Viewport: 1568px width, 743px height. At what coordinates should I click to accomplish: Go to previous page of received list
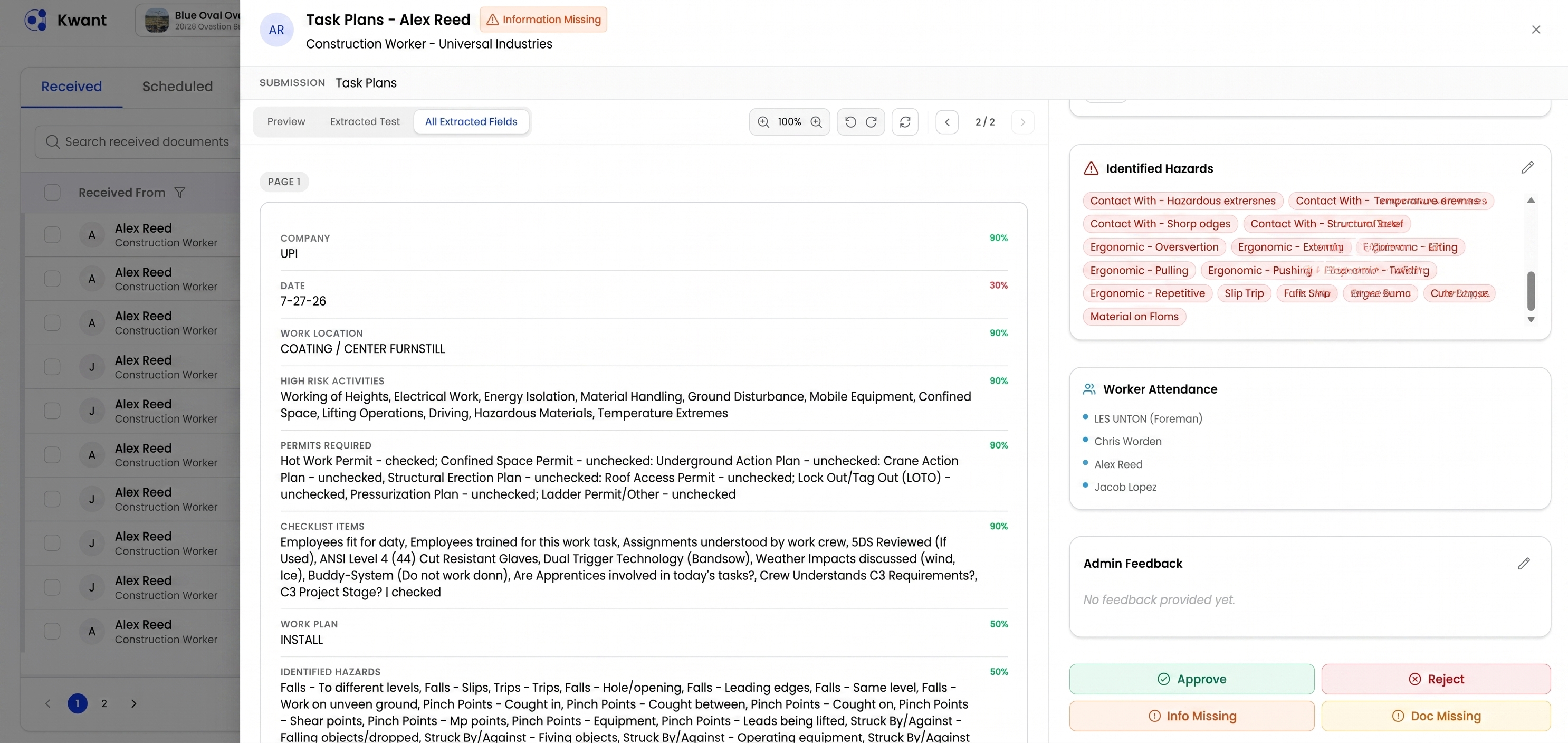click(48, 703)
